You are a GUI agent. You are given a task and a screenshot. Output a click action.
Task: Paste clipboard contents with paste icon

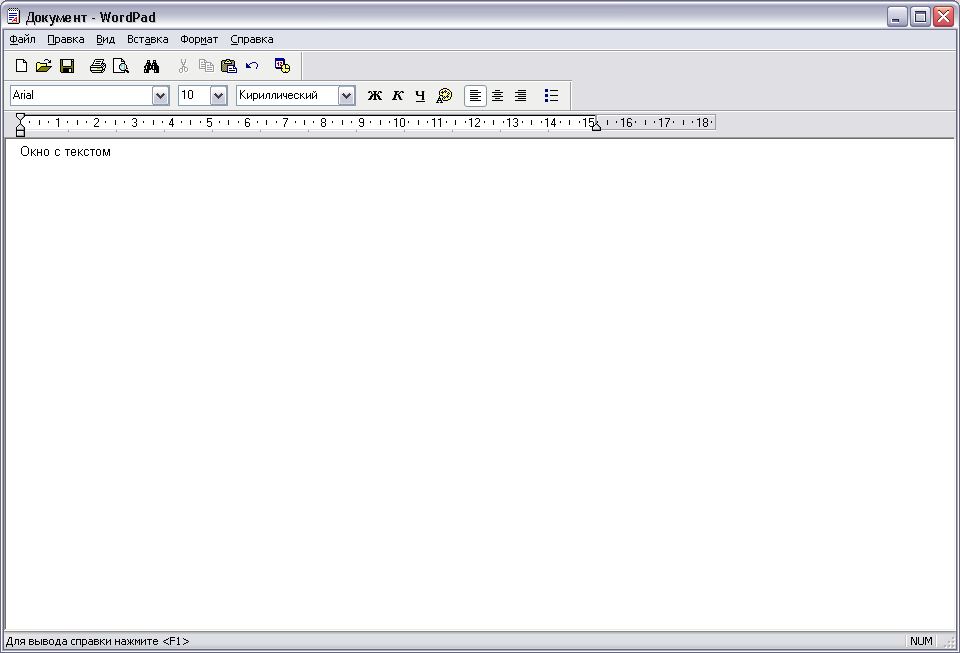tap(229, 66)
